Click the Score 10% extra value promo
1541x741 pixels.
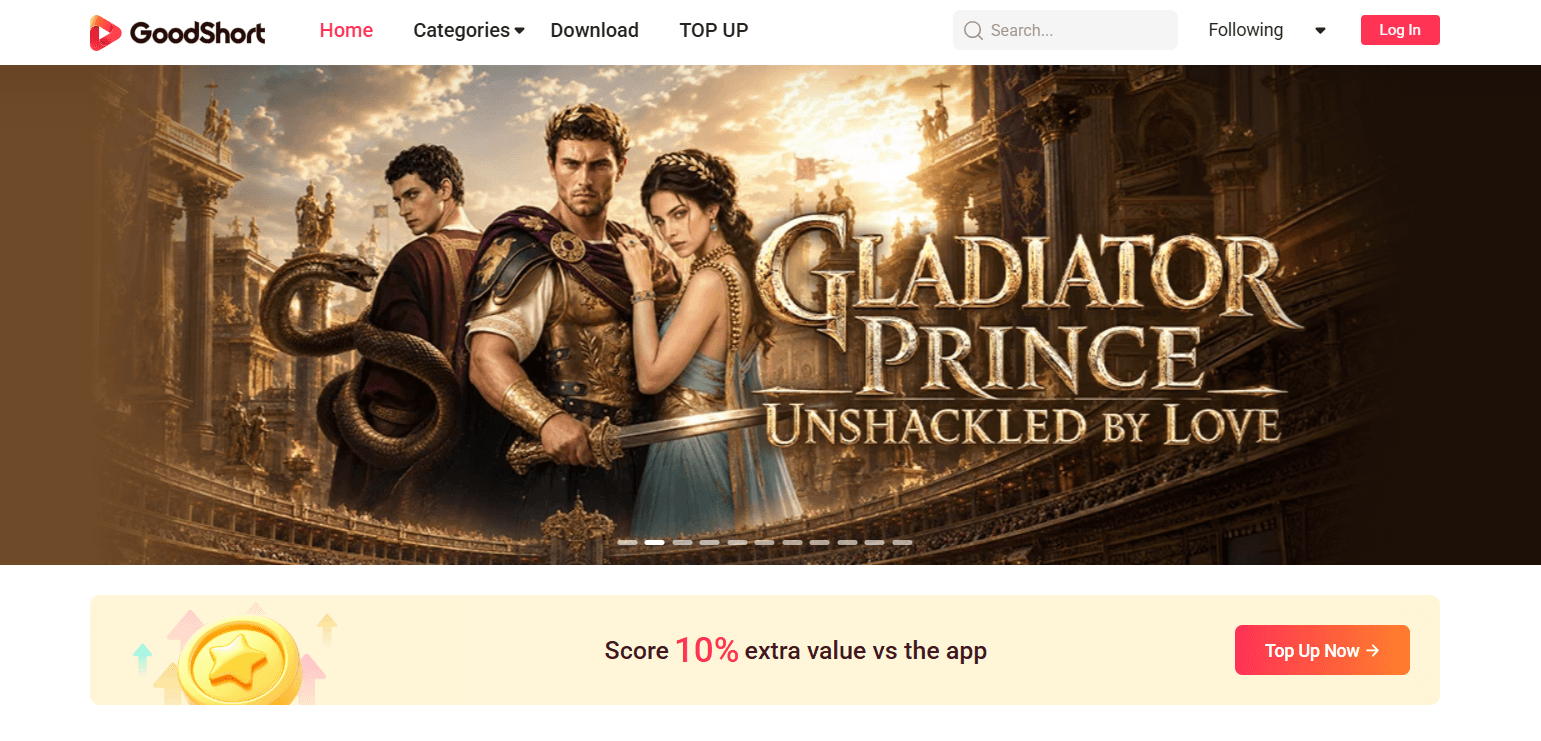[x=795, y=650]
